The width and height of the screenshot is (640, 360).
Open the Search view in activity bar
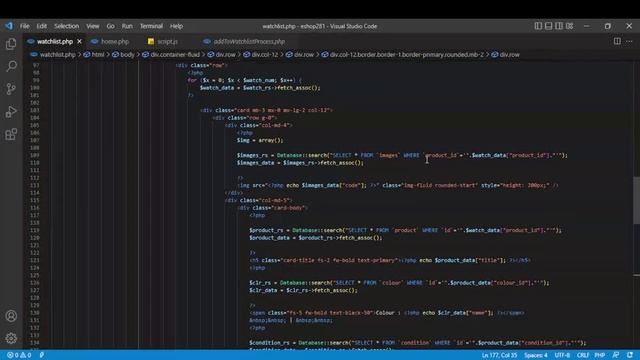tap(11, 66)
